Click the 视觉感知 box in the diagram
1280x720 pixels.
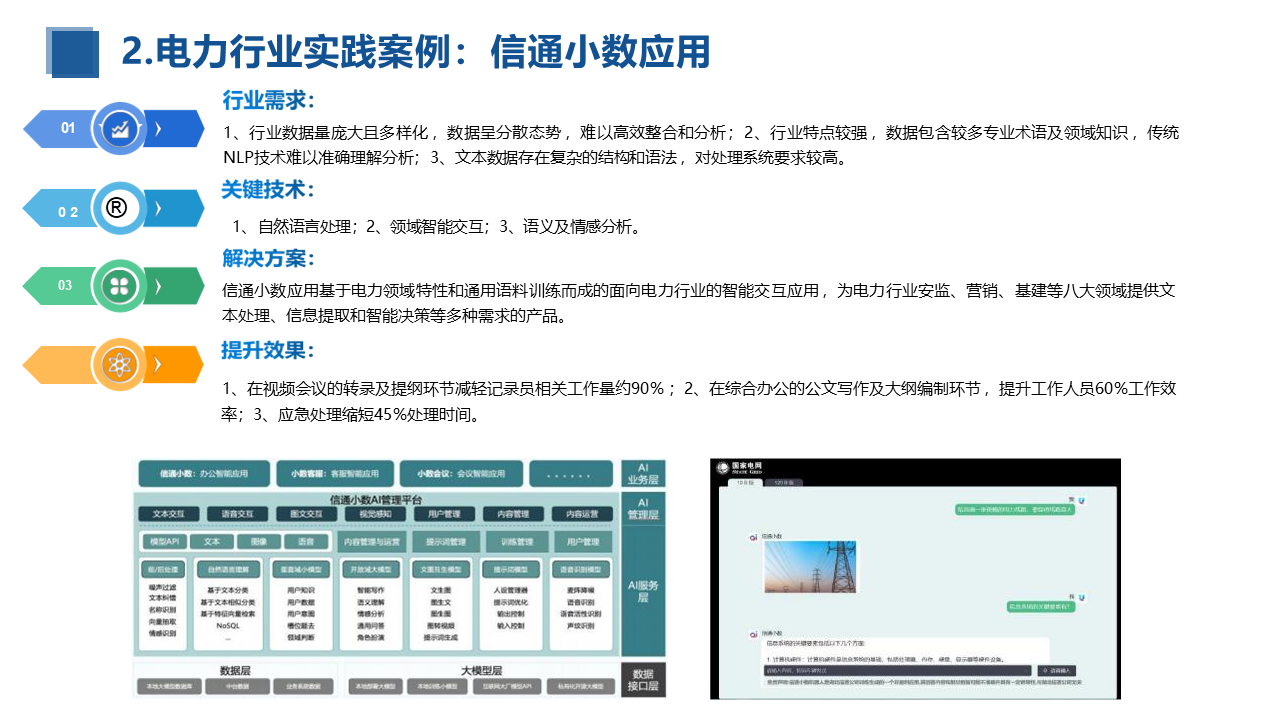pyautogui.click(x=375, y=514)
